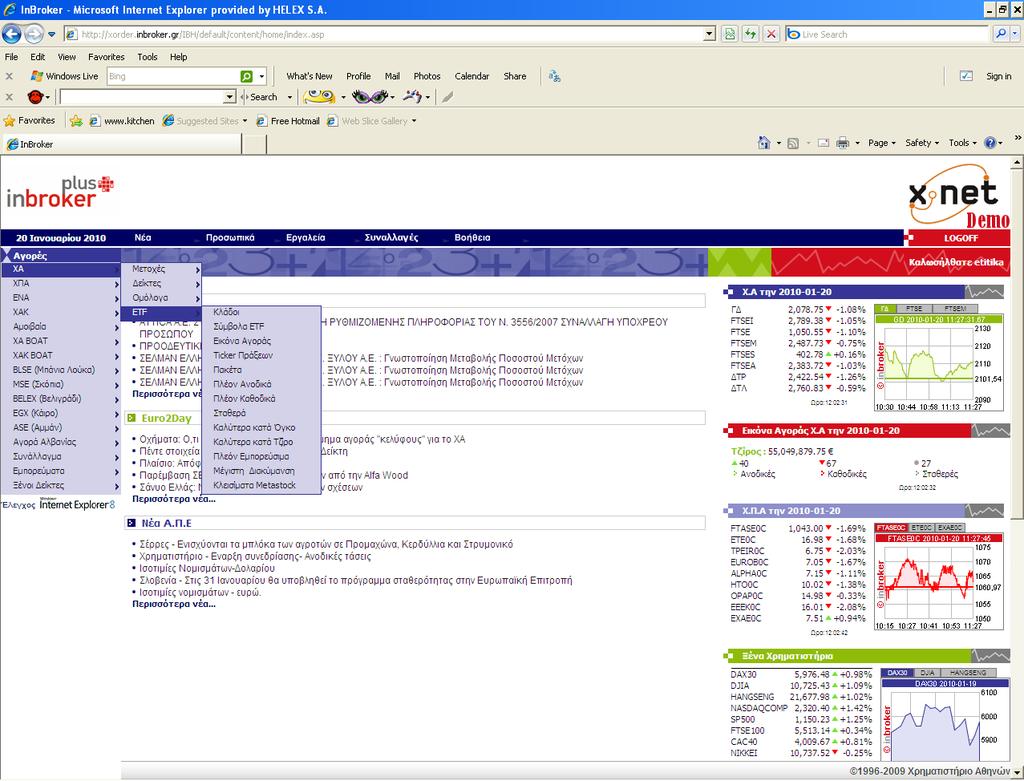Click the Stop loading X icon

coord(771,34)
